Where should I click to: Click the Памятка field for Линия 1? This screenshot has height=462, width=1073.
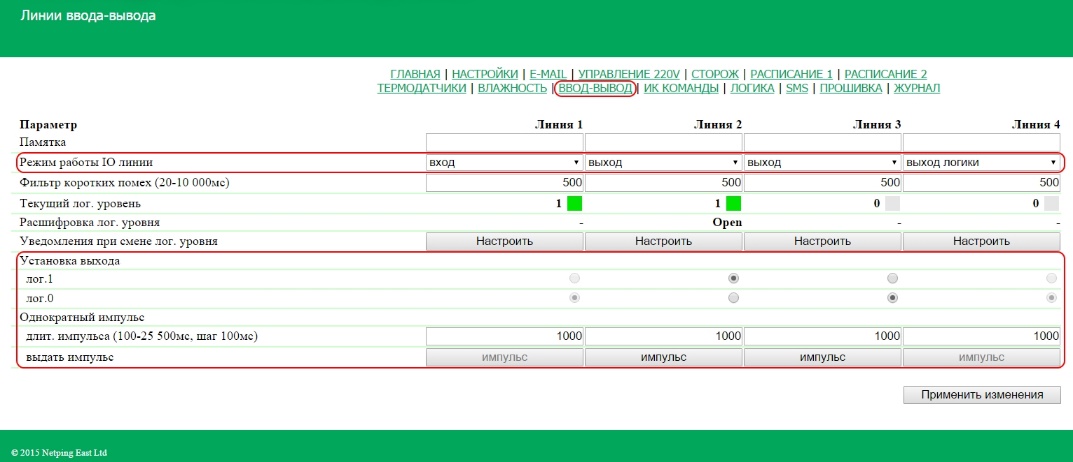click(504, 142)
